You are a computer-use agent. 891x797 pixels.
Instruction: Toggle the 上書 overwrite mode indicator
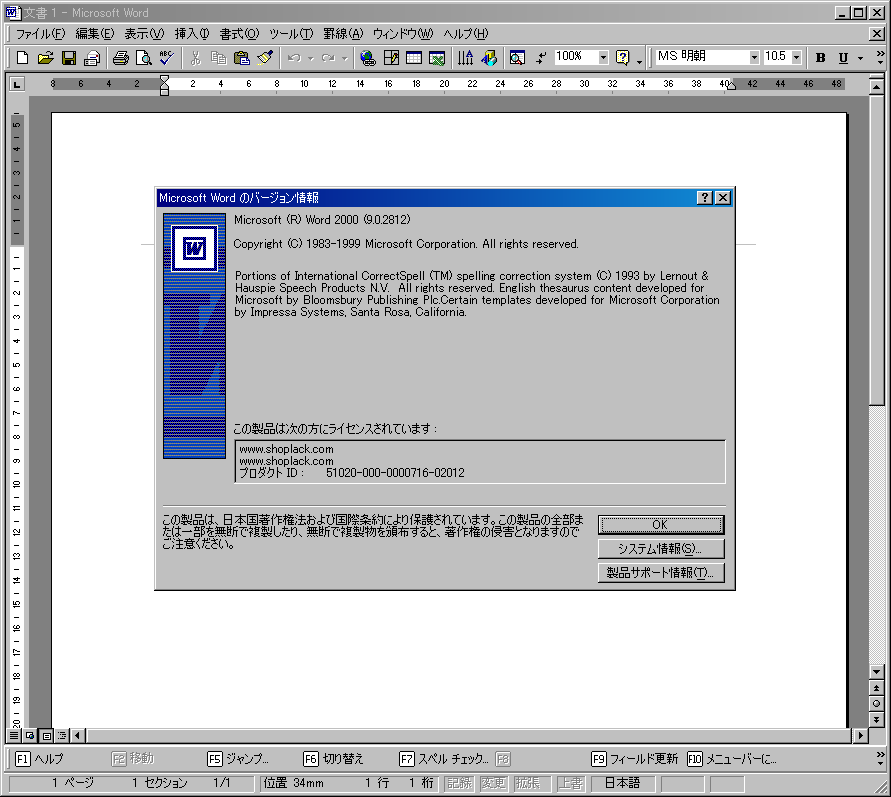point(571,783)
